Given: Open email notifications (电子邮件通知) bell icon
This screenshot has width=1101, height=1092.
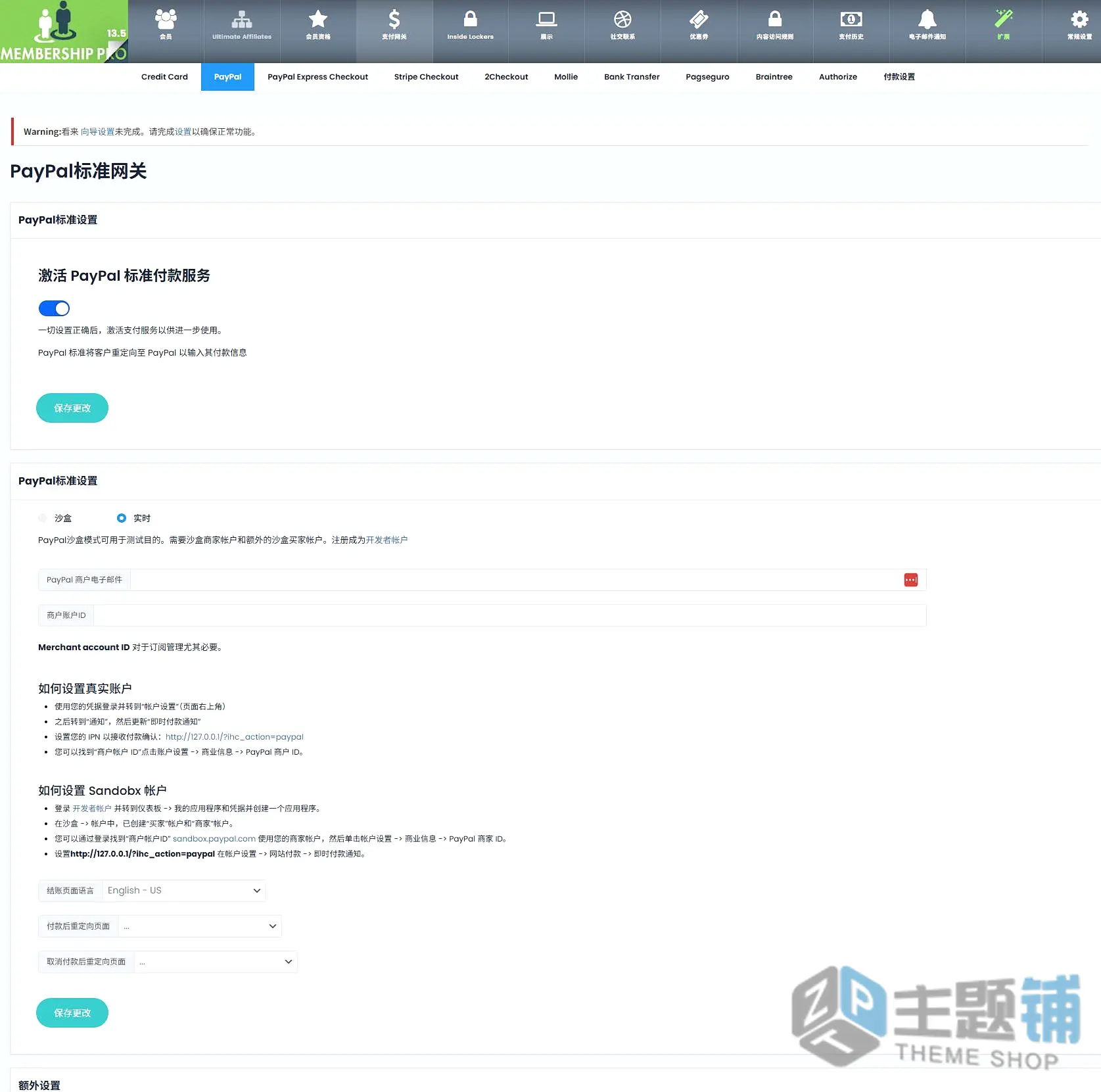Looking at the screenshot, I should 927,25.
